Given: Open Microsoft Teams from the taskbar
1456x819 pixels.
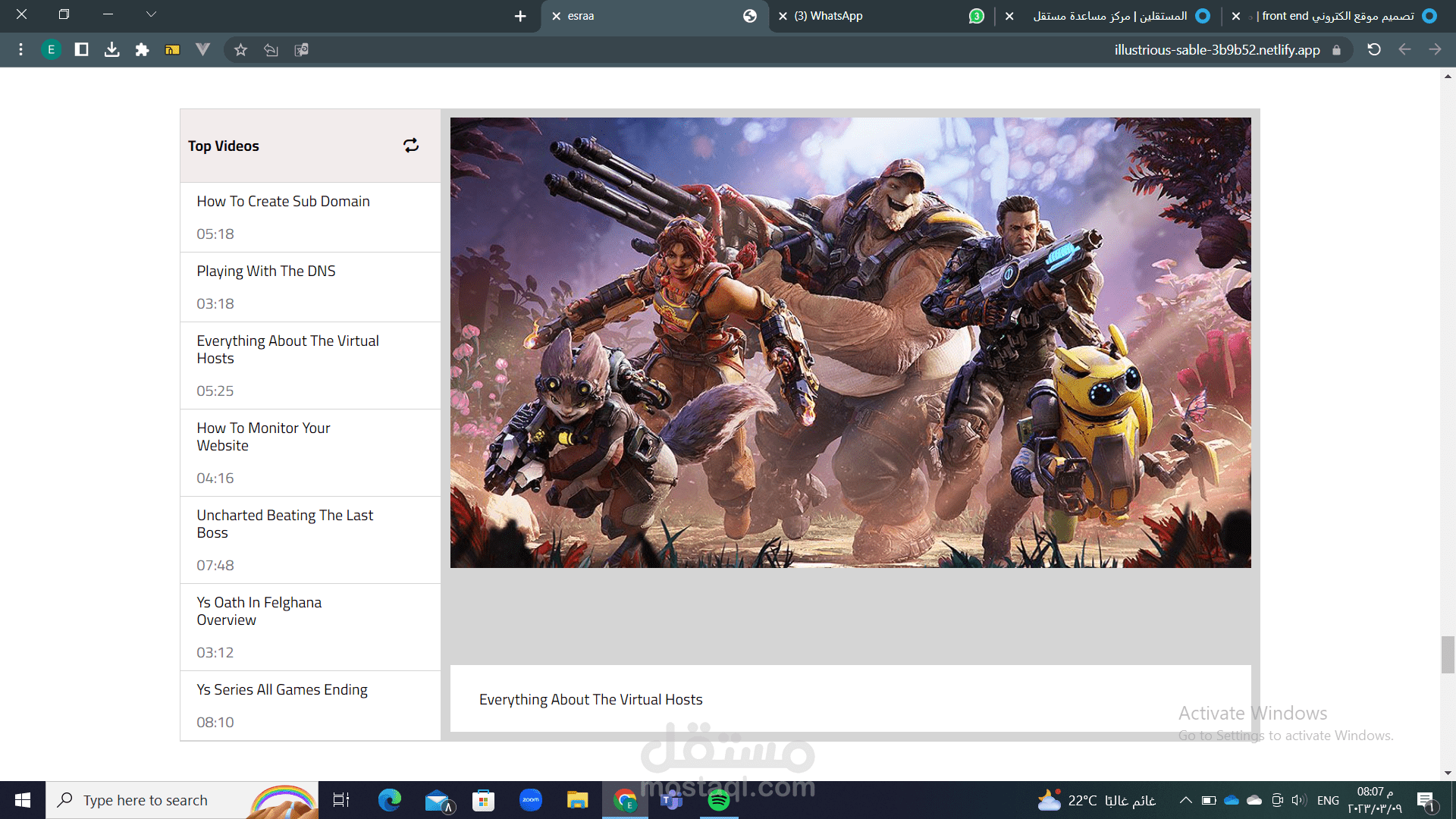Looking at the screenshot, I should pyautogui.click(x=672, y=800).
